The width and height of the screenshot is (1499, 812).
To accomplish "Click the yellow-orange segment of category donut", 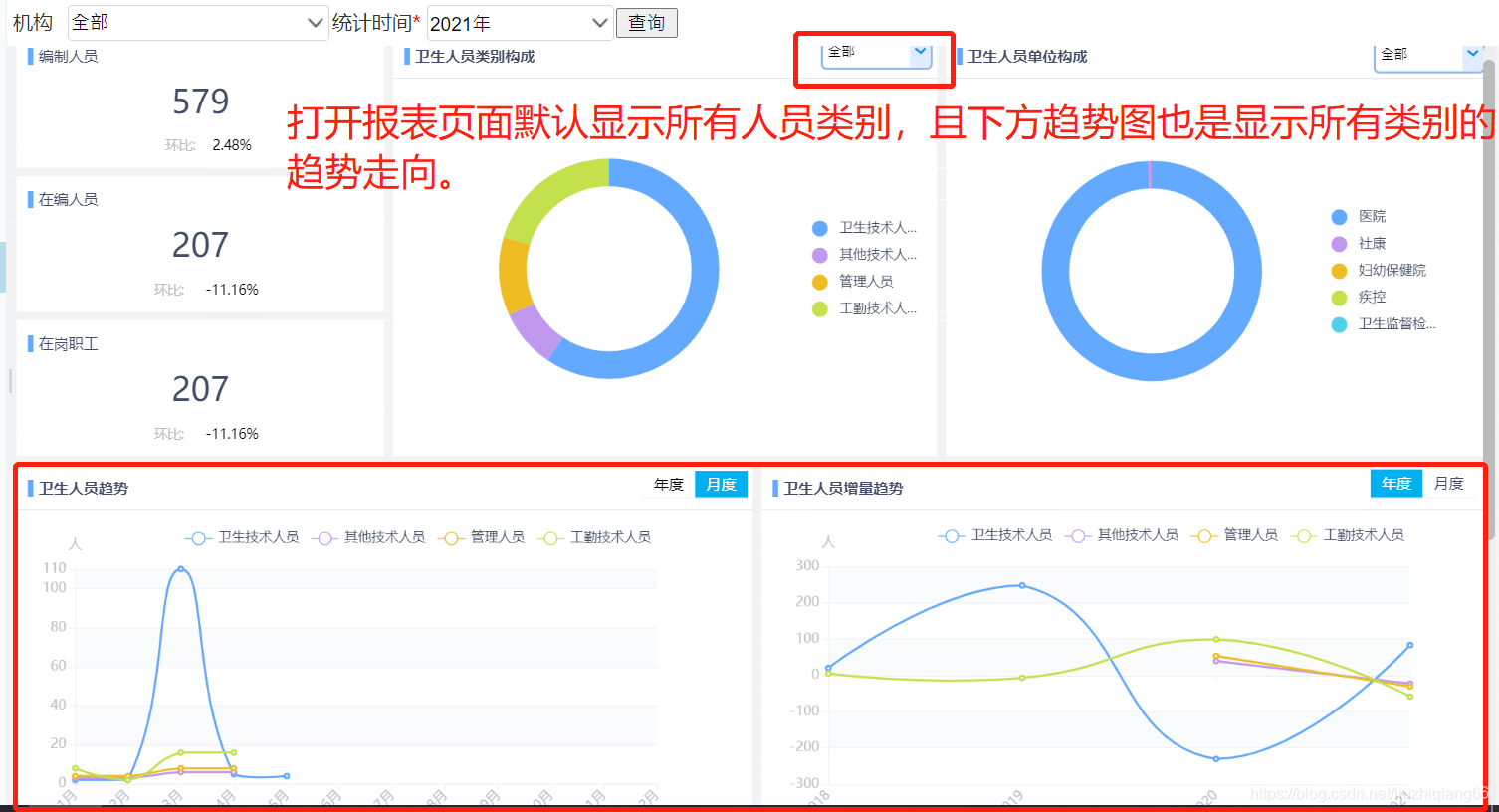I will click(513, 276).
